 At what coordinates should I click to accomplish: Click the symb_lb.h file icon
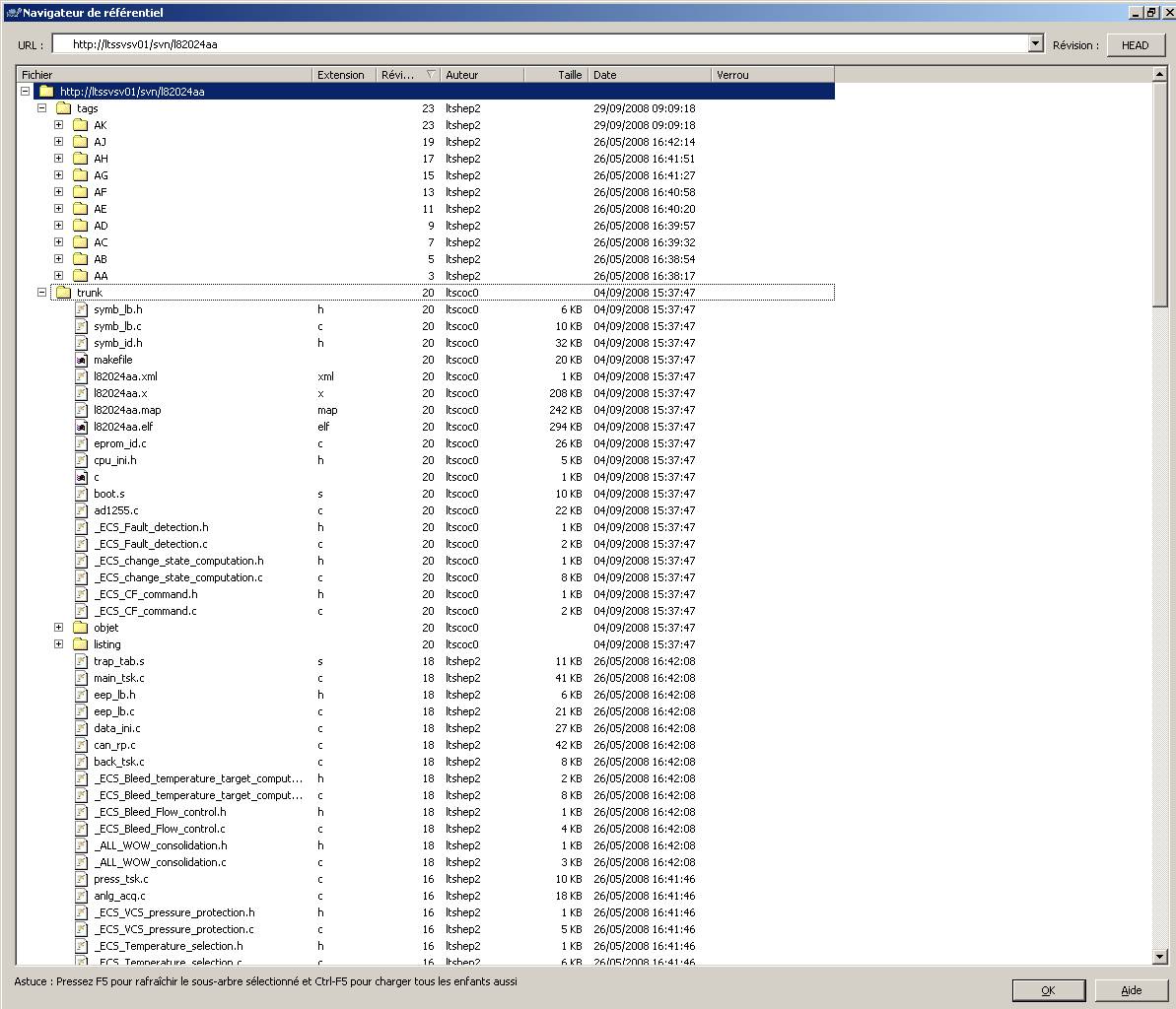[x=81, y=309]
